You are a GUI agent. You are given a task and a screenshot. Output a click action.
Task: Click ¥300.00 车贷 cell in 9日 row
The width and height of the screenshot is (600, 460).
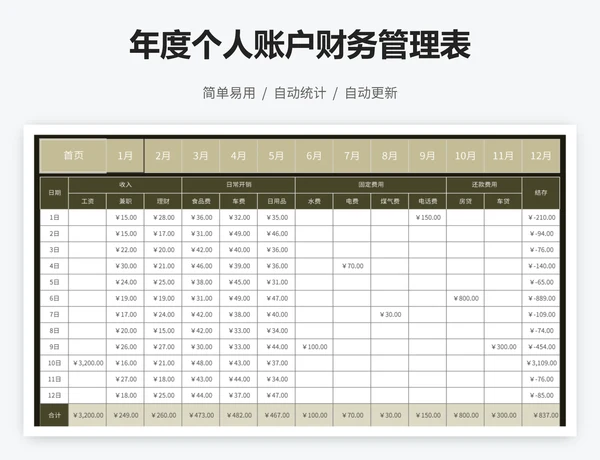(x=503, y=347)
